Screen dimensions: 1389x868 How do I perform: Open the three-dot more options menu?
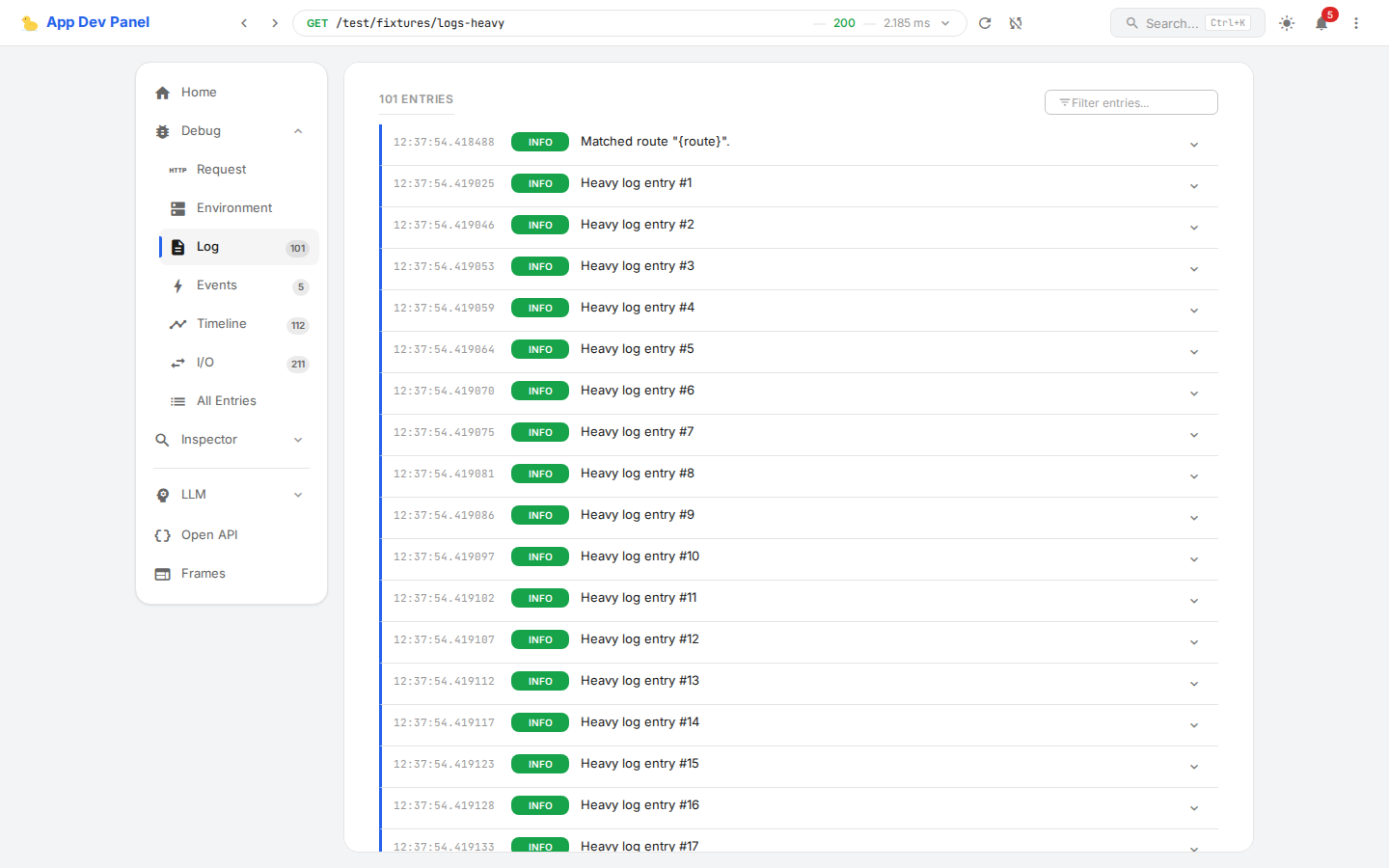(x=1356, y=23)
